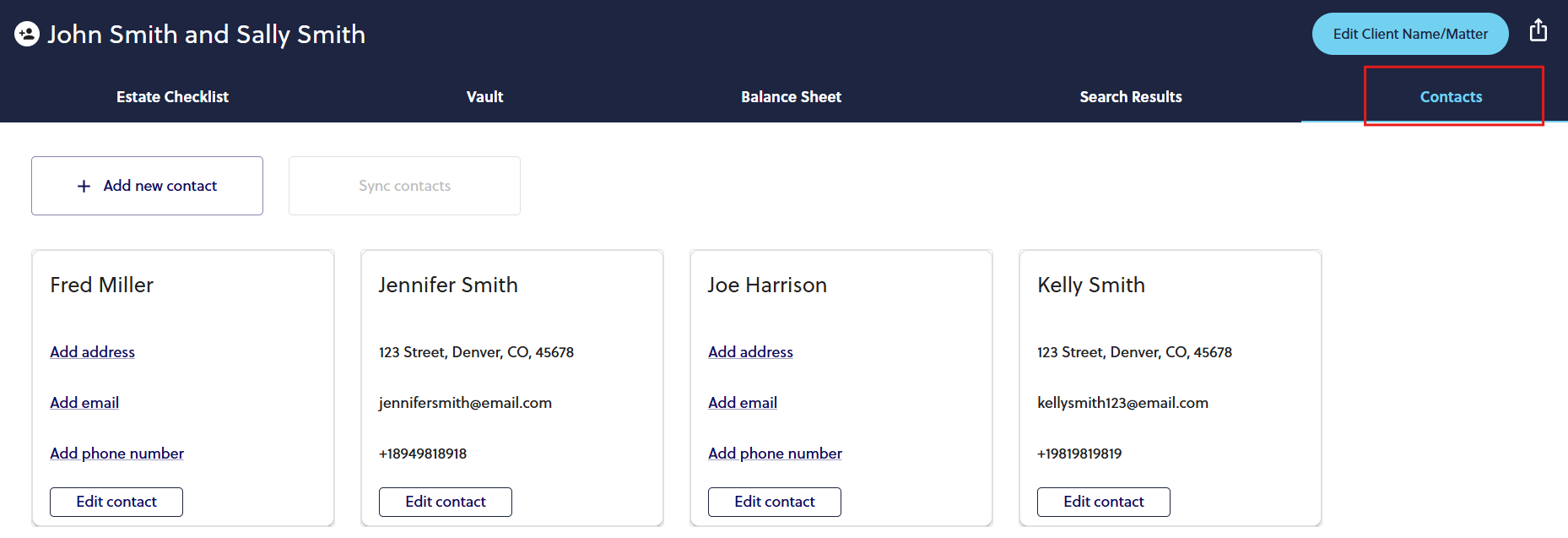Edit contact for Jennifer Smith

click(x=446, y=502)
